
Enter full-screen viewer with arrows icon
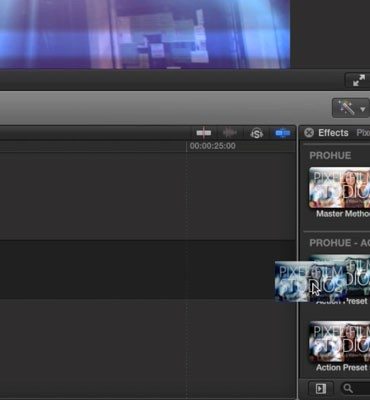click(359, 80)
